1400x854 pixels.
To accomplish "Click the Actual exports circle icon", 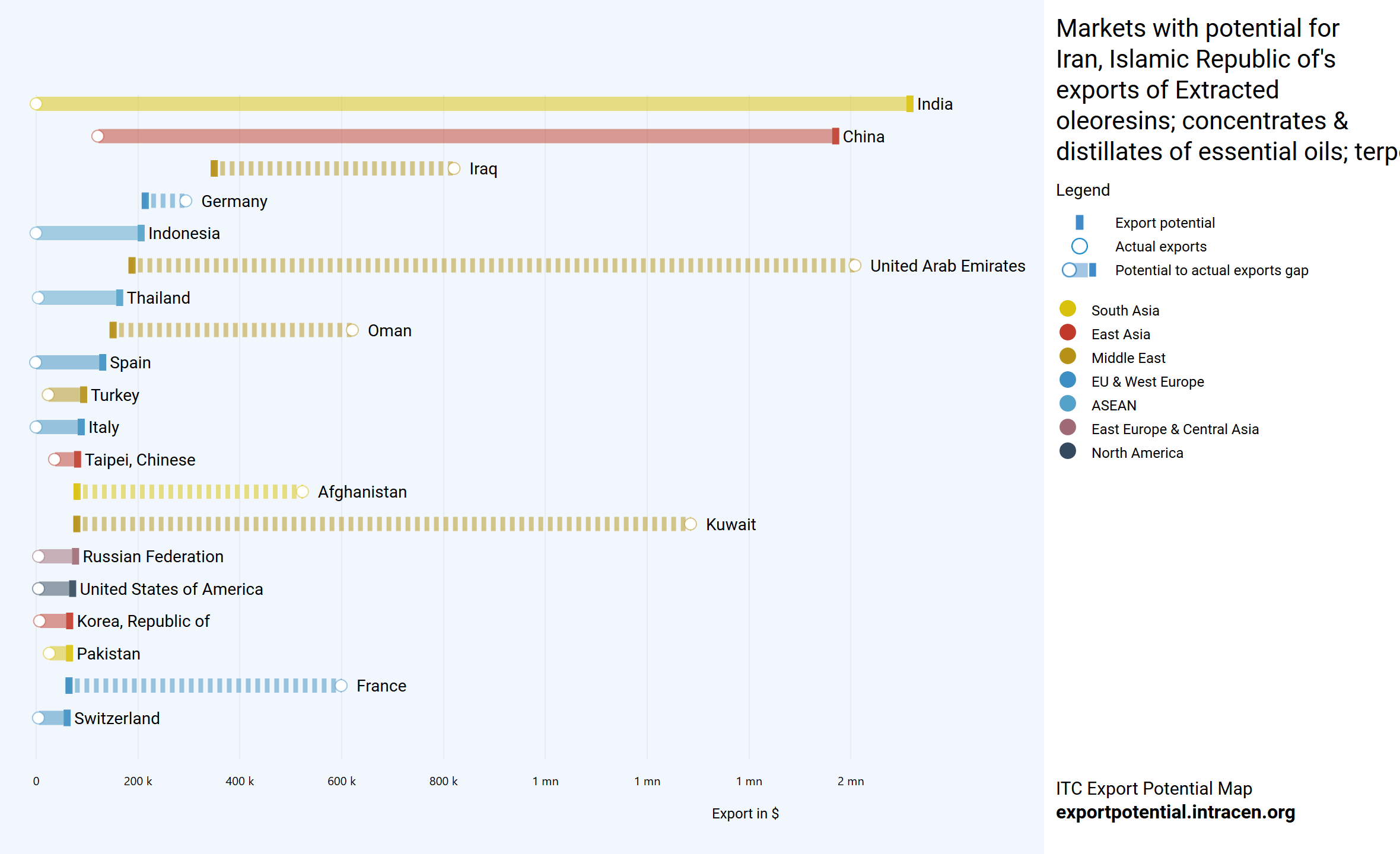I will 1079,246.
